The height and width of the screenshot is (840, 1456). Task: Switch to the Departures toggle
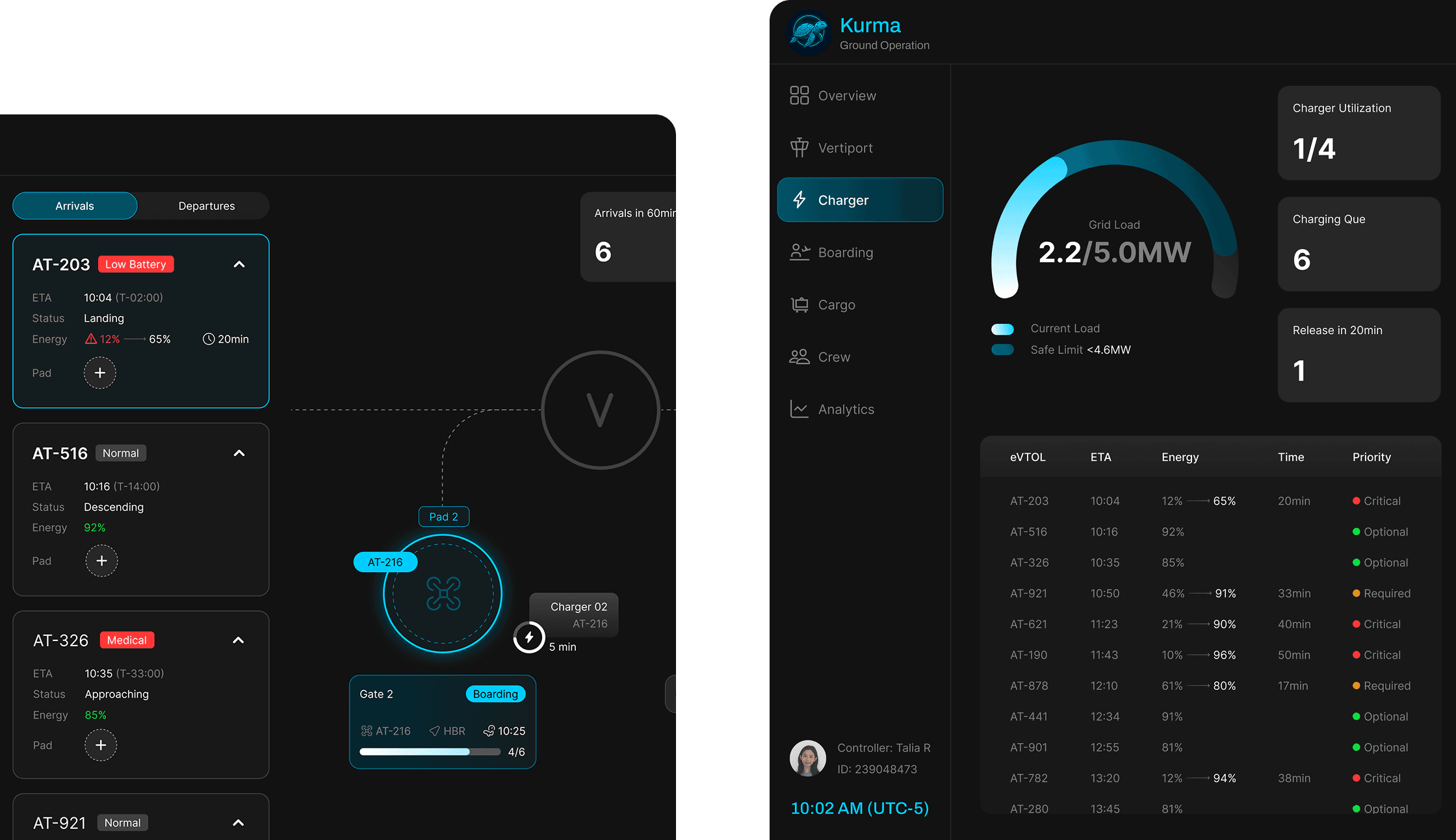tap(206, 206)
